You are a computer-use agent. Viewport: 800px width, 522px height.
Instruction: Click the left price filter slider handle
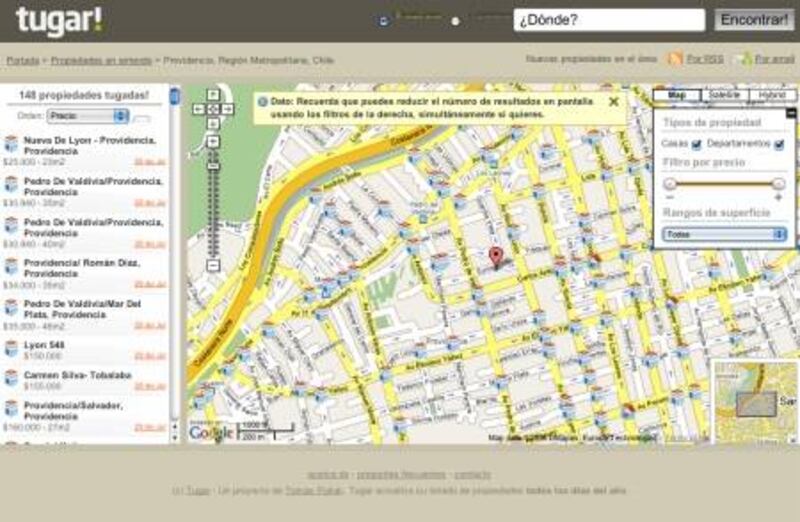(670, 184)
